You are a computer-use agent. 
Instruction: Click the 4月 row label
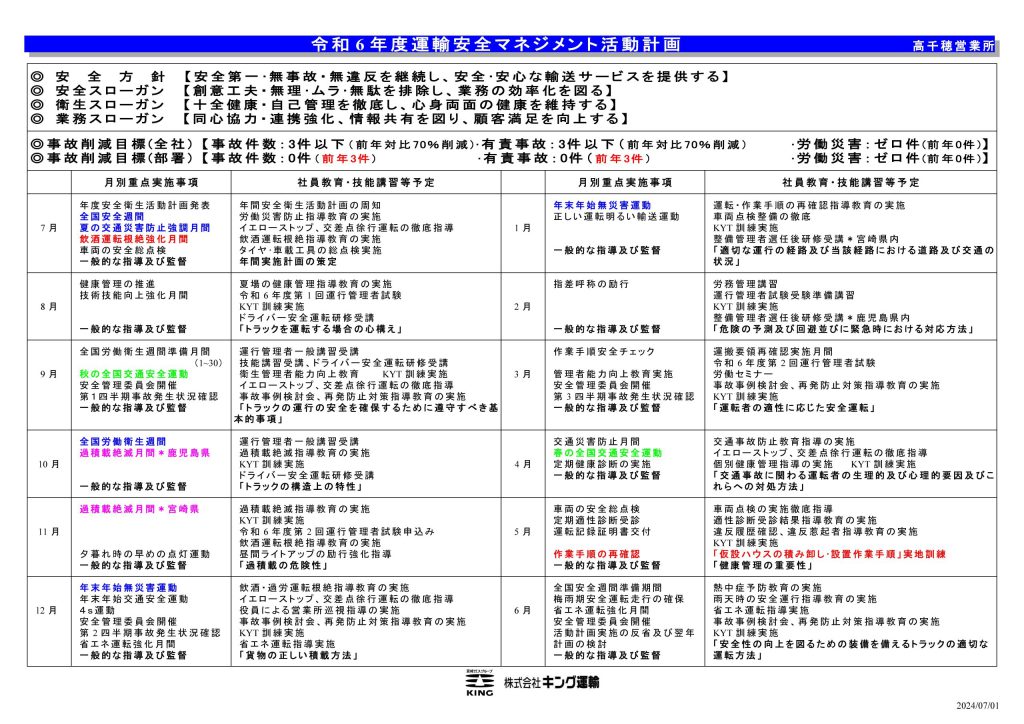522,464
